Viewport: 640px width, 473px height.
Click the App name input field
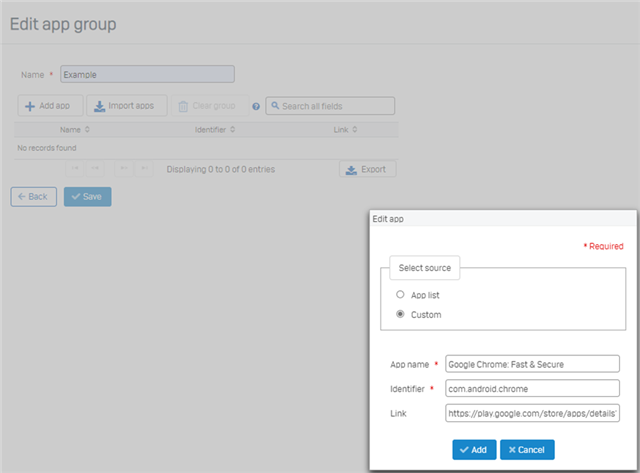[532, 363]
